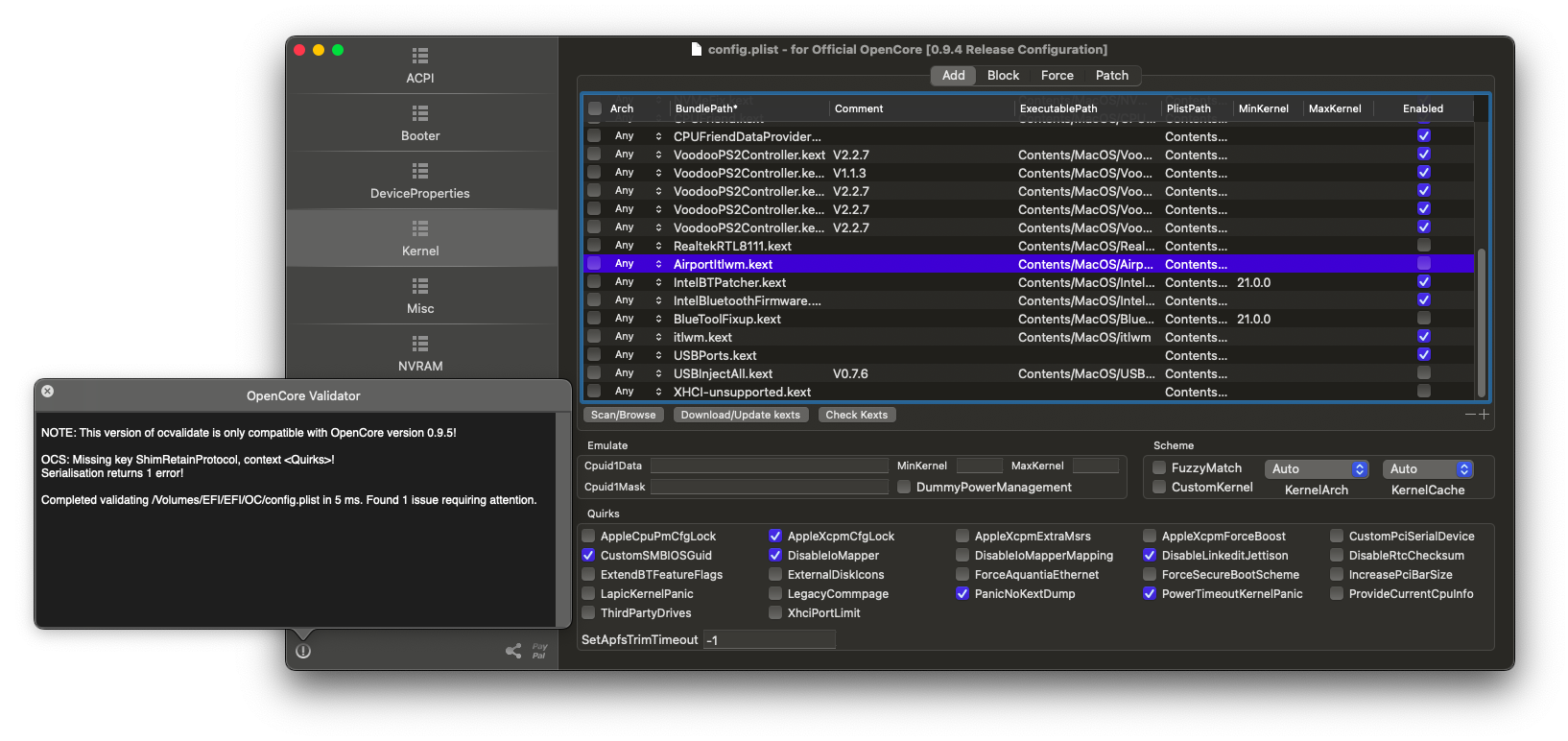Screen dimensions: 1568x741
Task: Enable the AppleCpuPmCfgLock quirk
Action: [x=588, y=537]
